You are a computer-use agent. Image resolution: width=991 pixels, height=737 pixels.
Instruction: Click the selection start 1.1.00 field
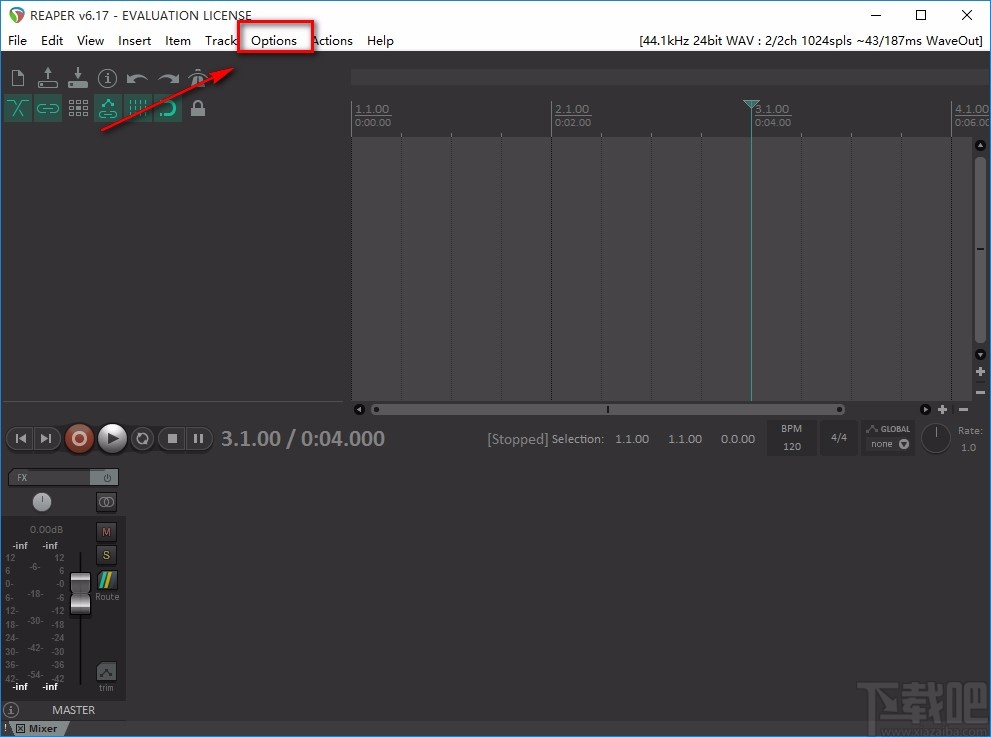pos(632,439)
